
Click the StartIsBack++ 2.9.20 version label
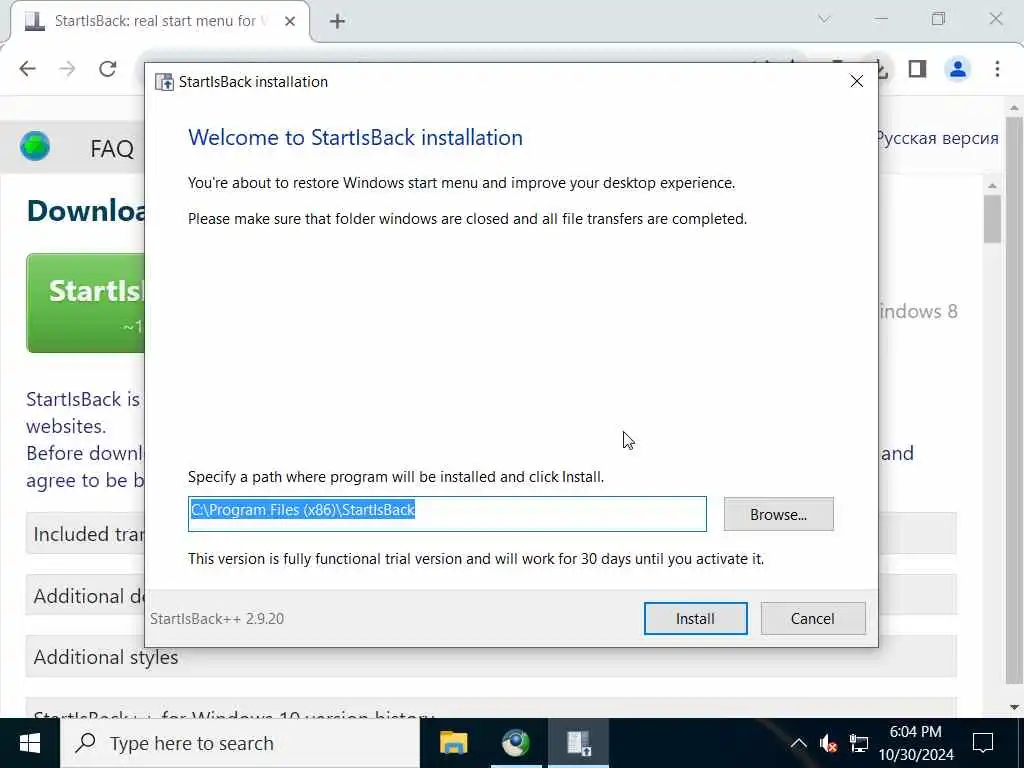coord(217,618)
